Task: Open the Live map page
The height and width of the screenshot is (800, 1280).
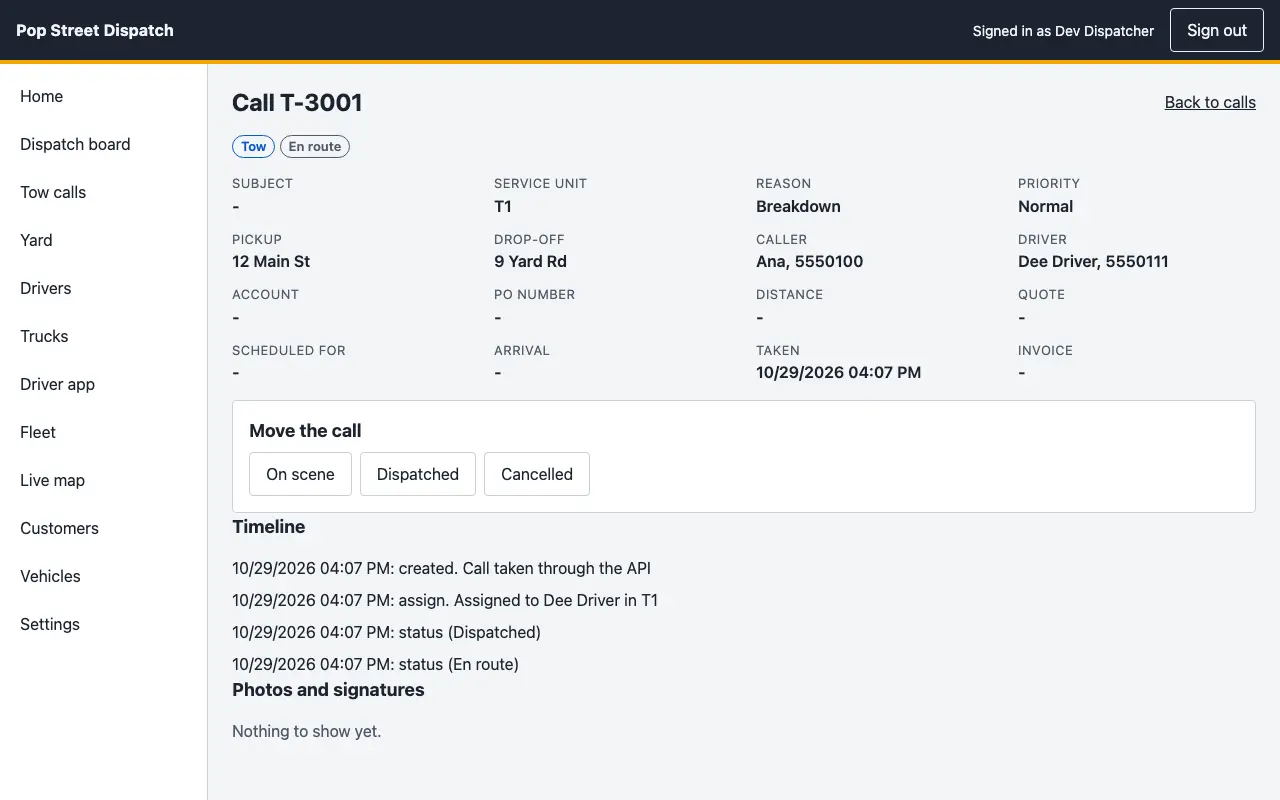Action: 52,480
